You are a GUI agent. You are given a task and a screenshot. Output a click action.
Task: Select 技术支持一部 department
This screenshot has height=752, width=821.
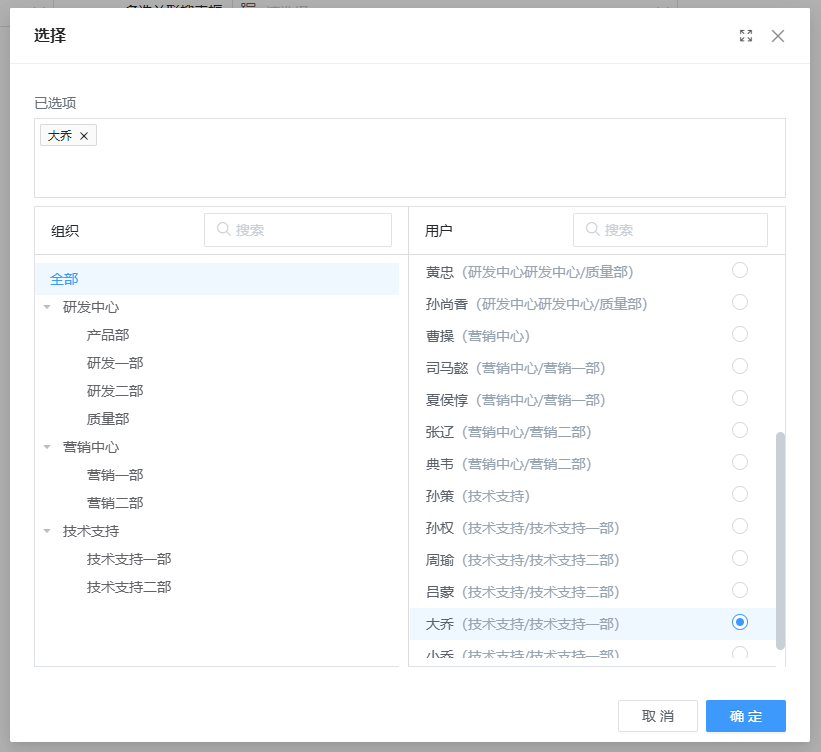coord(129,559)
